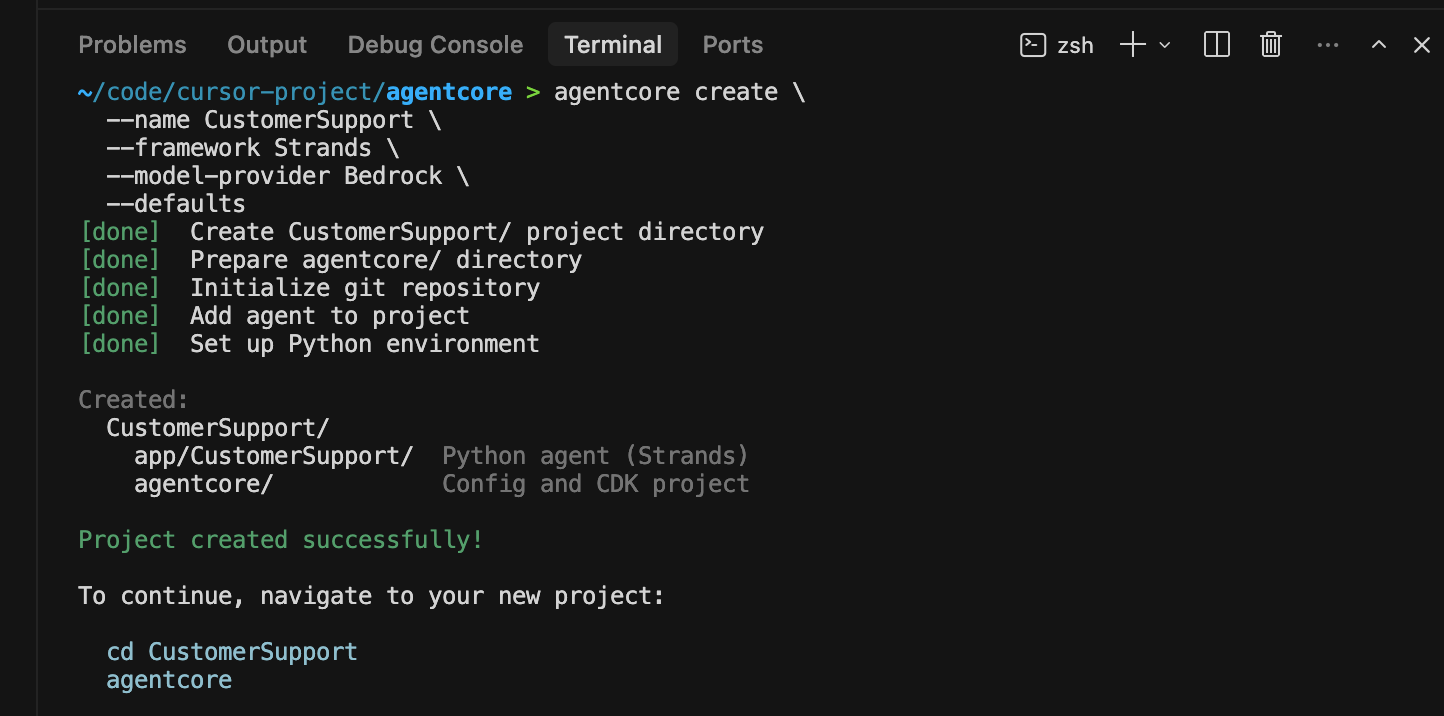Click 'Project created successfully!' message
Image resolution: width=1444 pixels, height=716 pixels.
pos(280,540)
